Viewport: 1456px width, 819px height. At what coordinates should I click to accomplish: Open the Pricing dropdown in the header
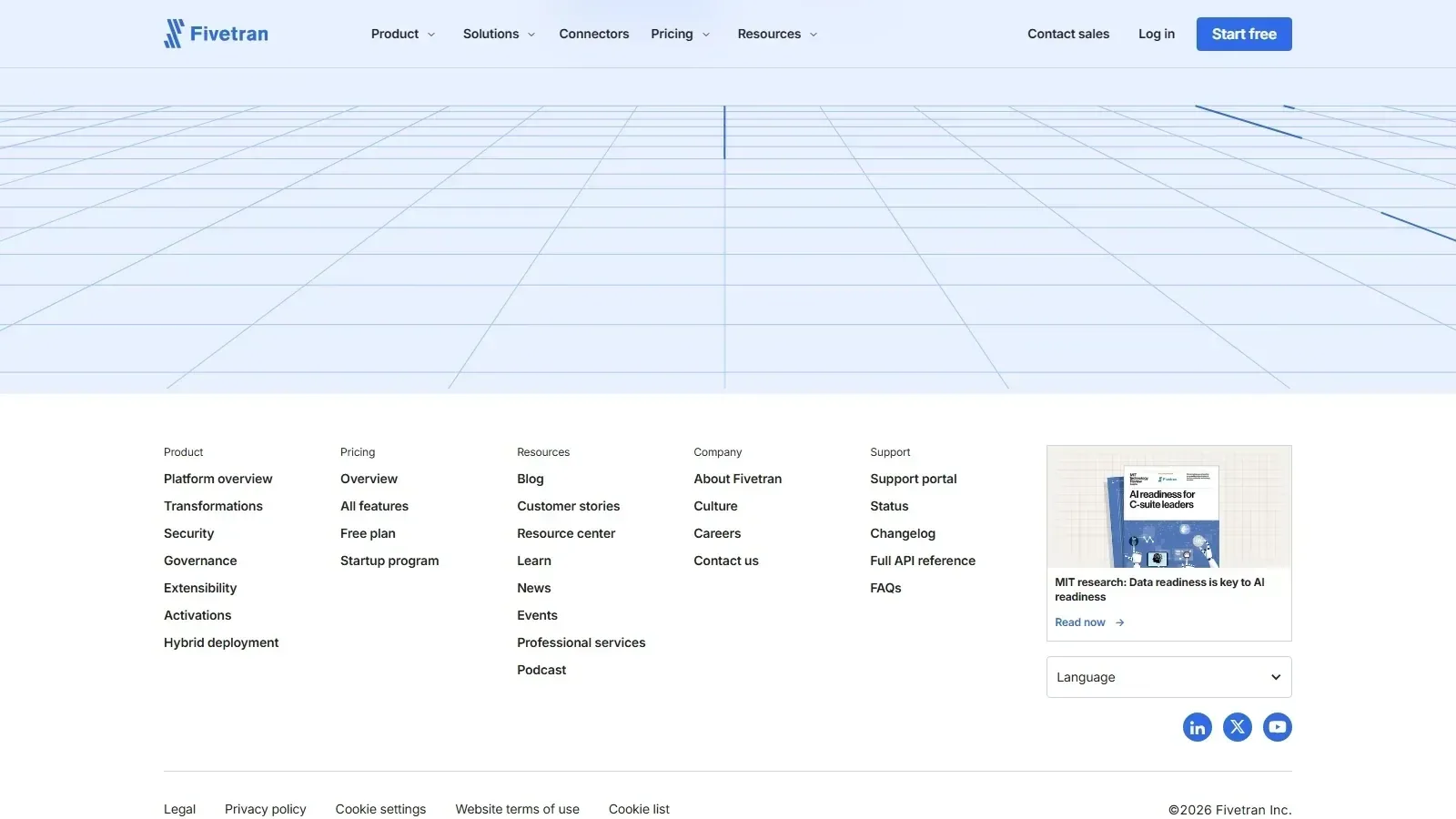click(x=680, y=34)
